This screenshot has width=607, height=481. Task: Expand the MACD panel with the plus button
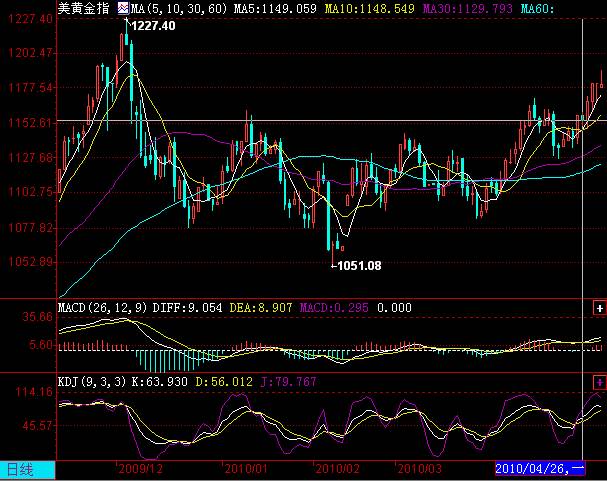coord(599,308)
